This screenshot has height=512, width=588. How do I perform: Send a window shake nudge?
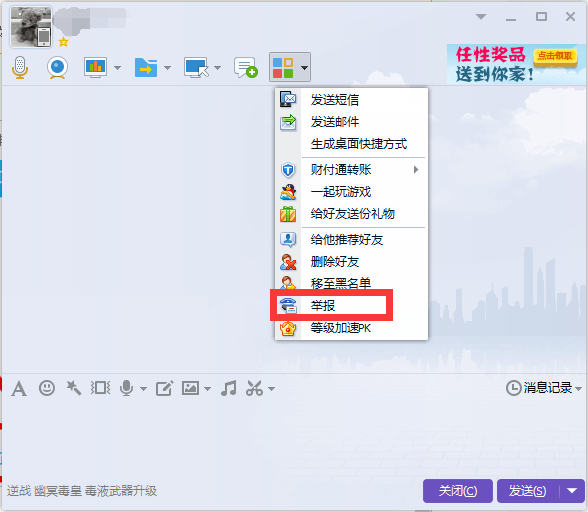click(100, 388)
